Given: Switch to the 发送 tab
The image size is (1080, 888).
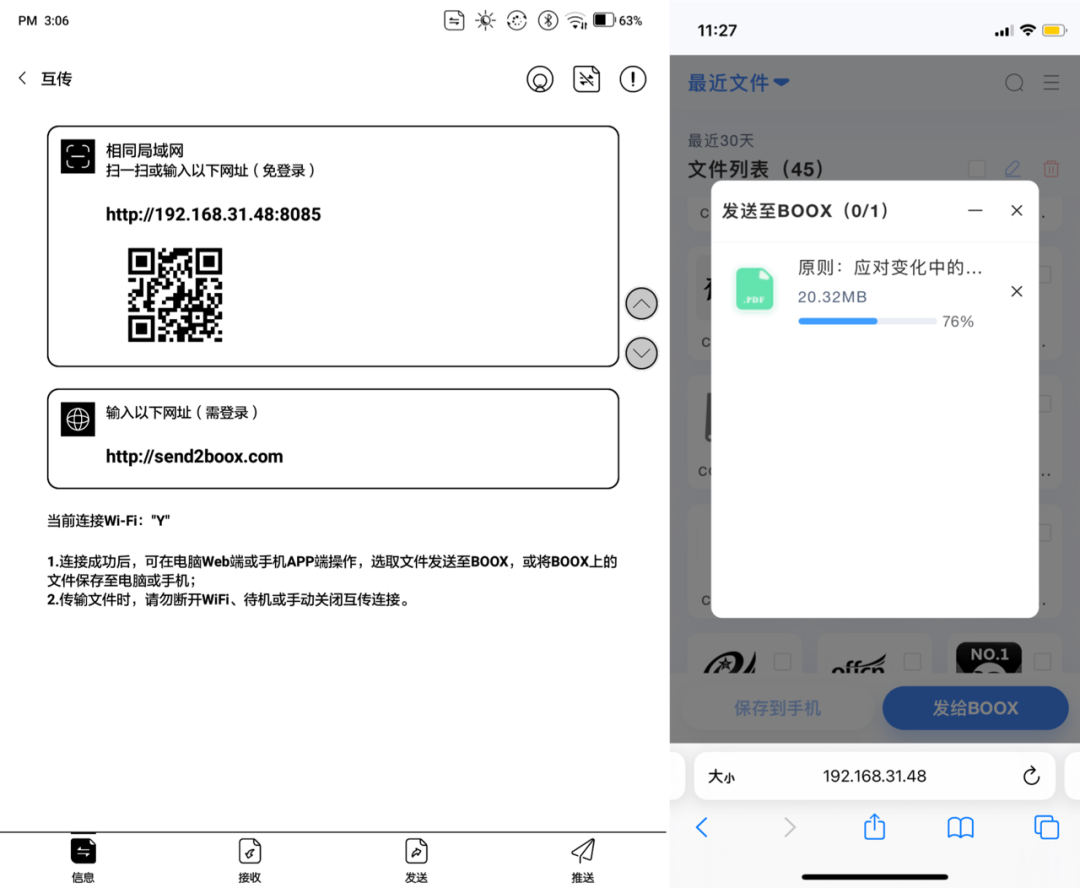Looking at the screenshot, I should (416, 859).
